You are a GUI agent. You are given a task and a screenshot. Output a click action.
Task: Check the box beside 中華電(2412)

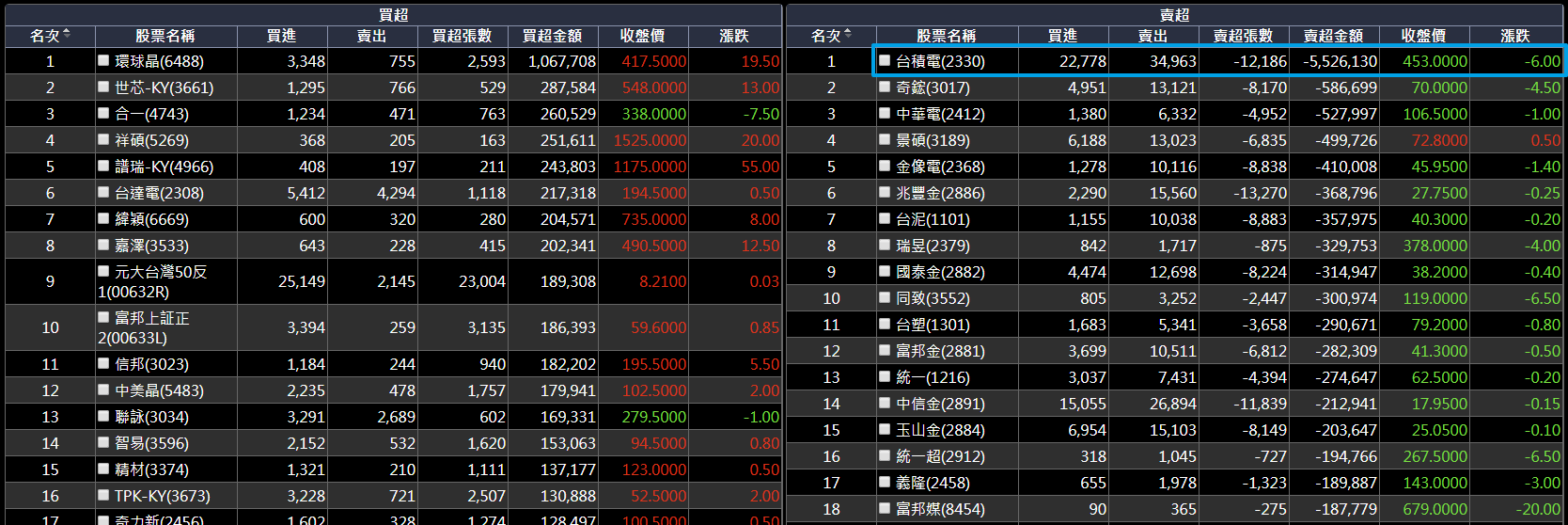(x=885, y=113)
